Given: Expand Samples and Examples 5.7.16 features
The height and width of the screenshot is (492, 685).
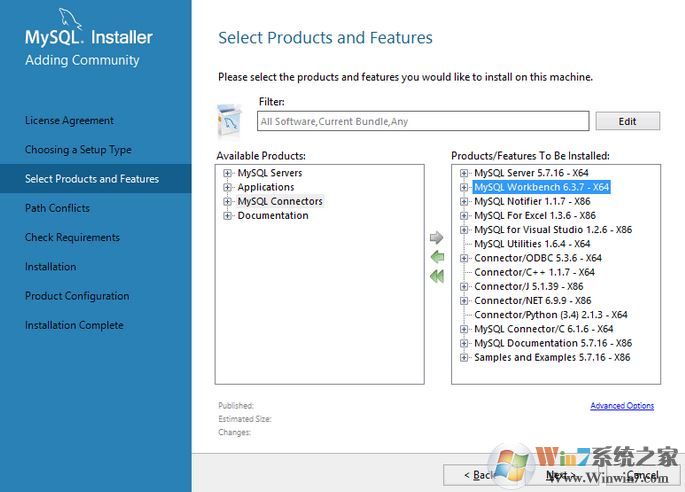Looking at the screenshot, I should (x=464, y=357).
